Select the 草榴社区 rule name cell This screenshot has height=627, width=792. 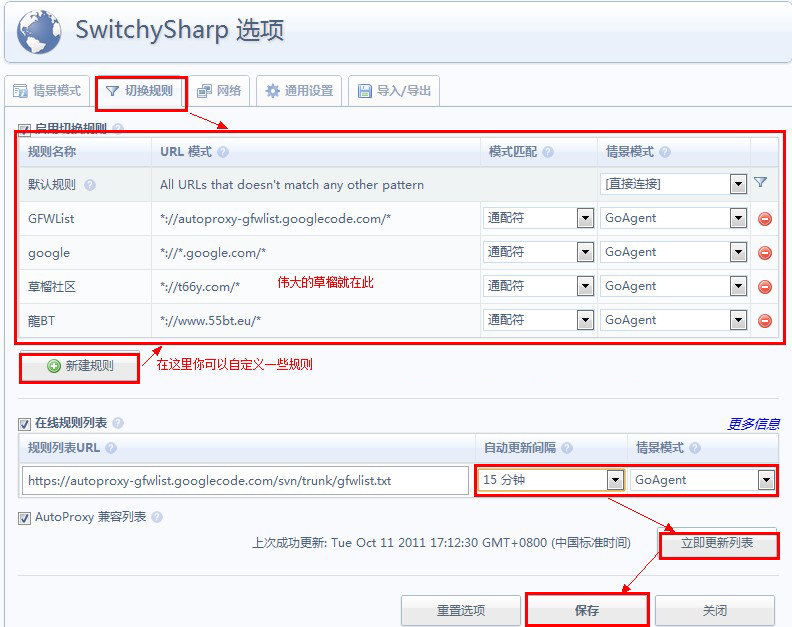[x=85, y=286]
